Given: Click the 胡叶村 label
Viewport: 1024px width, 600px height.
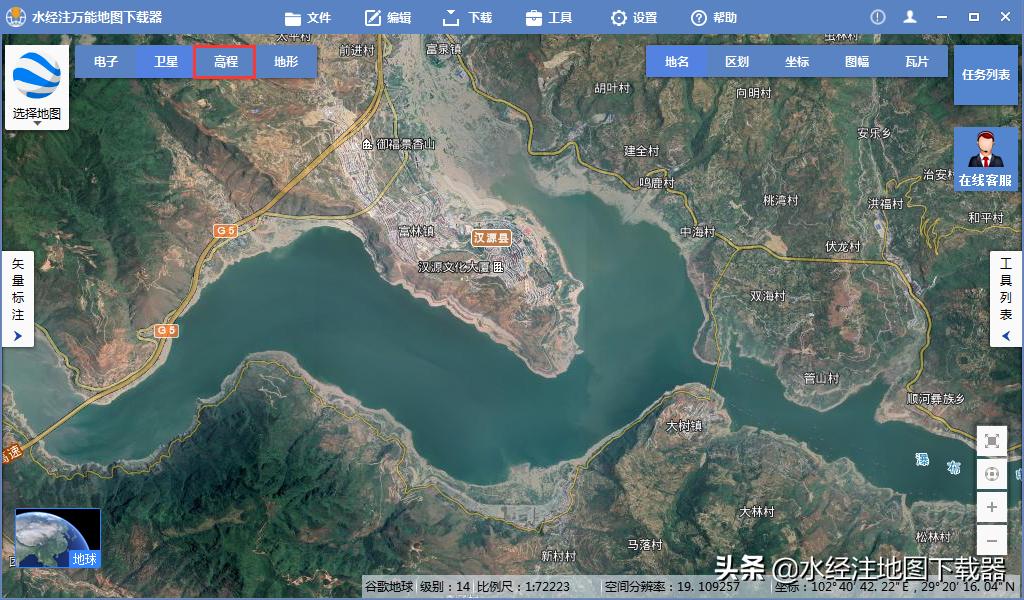Looking at the screenshot, I should pos(612,87).
